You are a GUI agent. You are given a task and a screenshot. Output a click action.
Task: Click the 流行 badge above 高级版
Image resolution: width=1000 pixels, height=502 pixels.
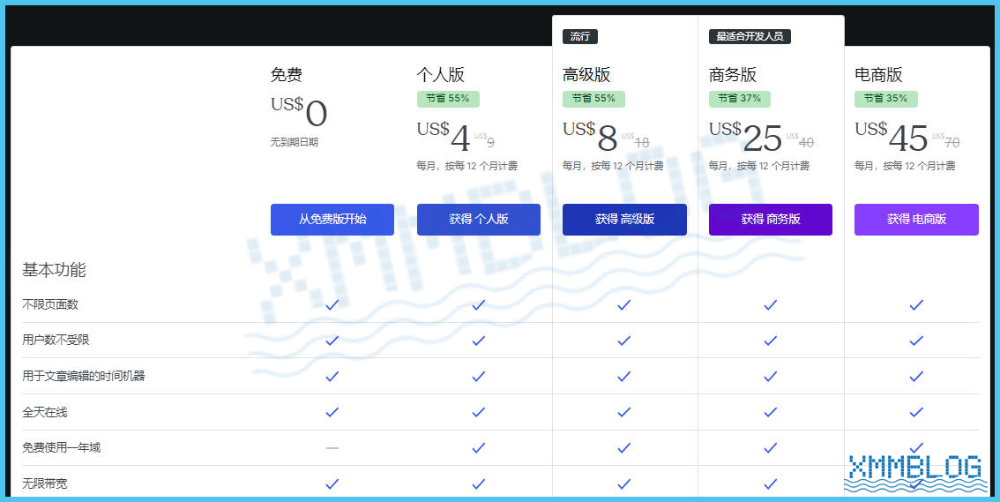(x=580, y=37)
